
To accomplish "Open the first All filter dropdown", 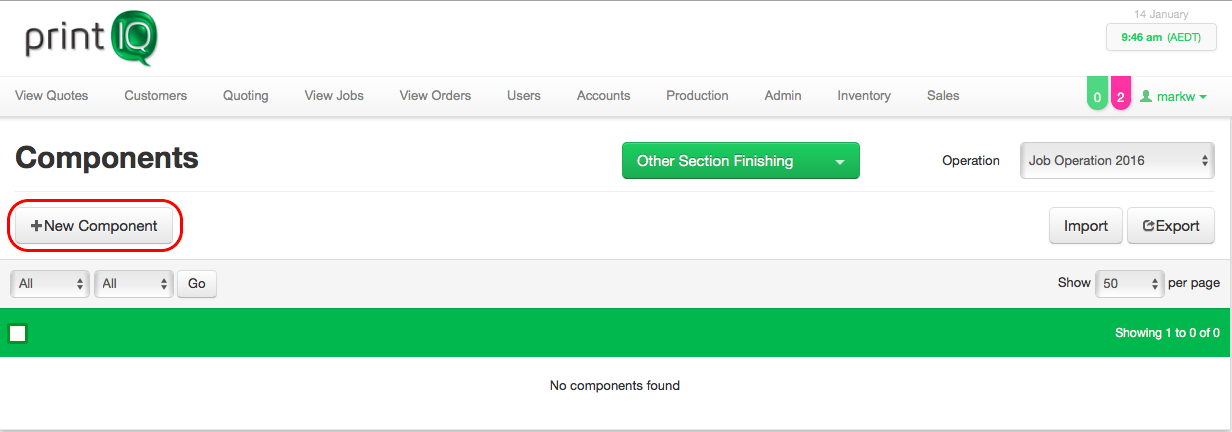I will tap(50, 284).
